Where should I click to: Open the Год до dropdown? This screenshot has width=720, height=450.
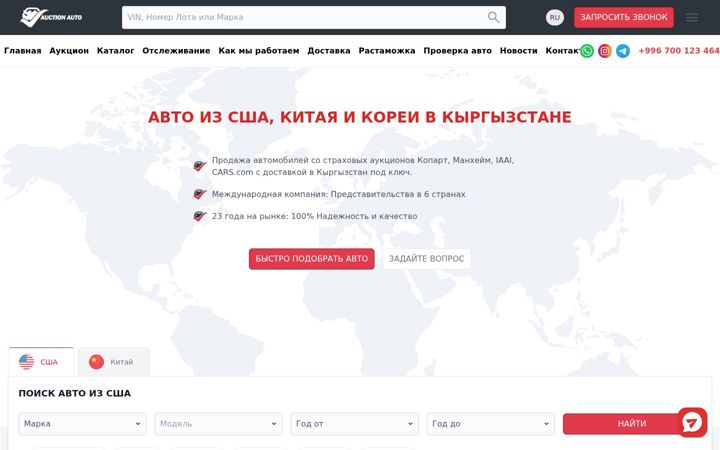[491, 424]
